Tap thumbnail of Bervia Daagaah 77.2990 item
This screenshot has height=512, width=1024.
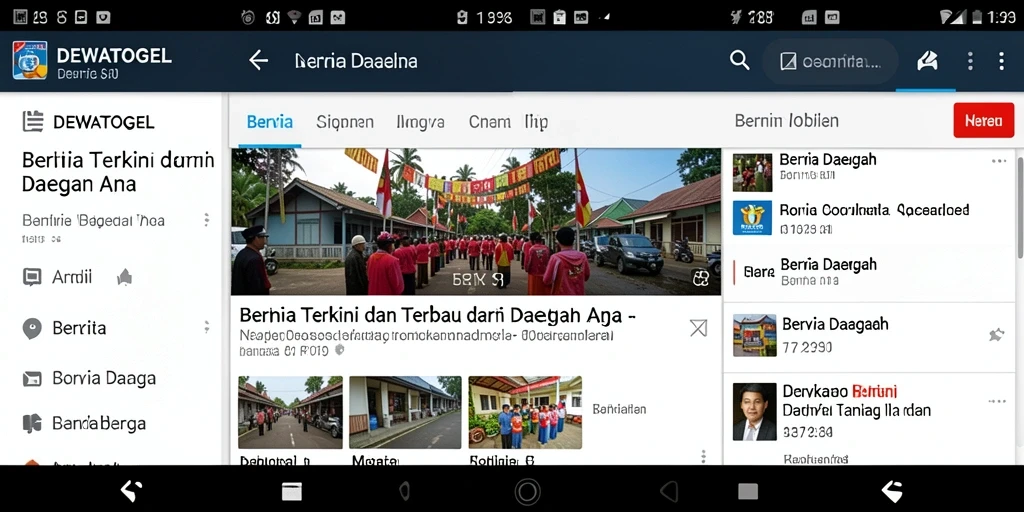(x=754, y=336)
